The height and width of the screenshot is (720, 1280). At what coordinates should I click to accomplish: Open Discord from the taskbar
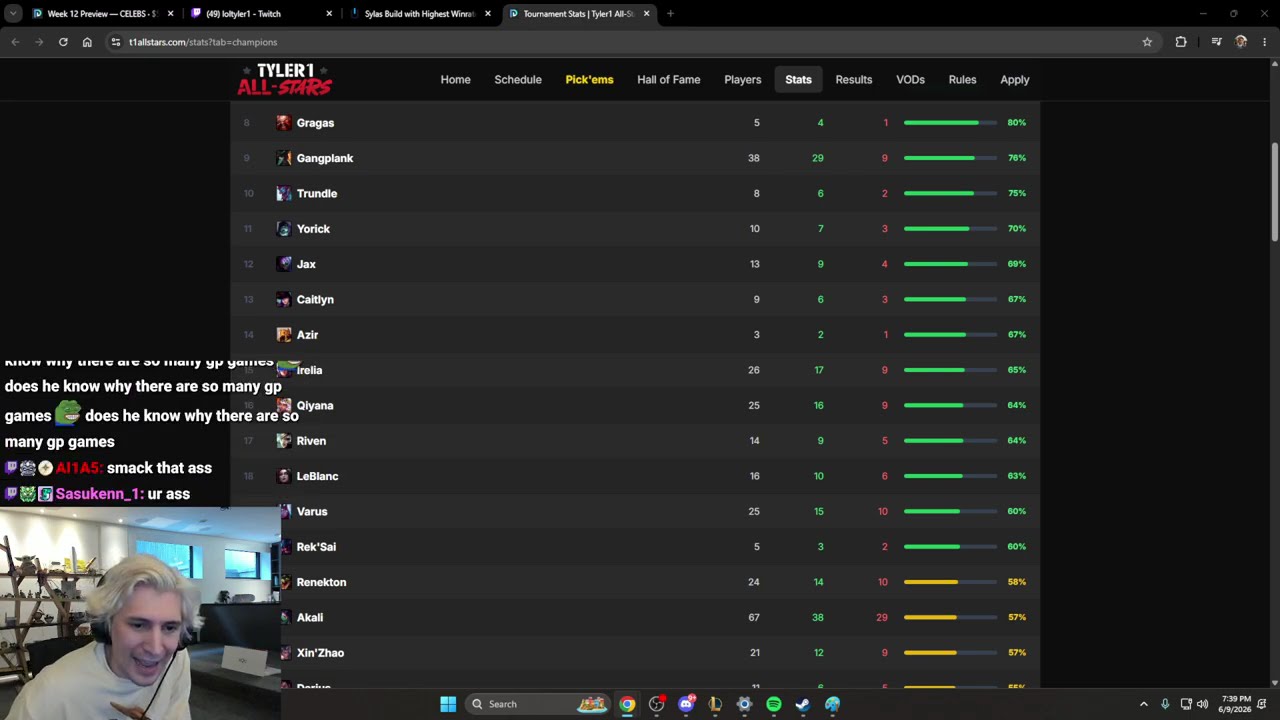tap(686, 704)
